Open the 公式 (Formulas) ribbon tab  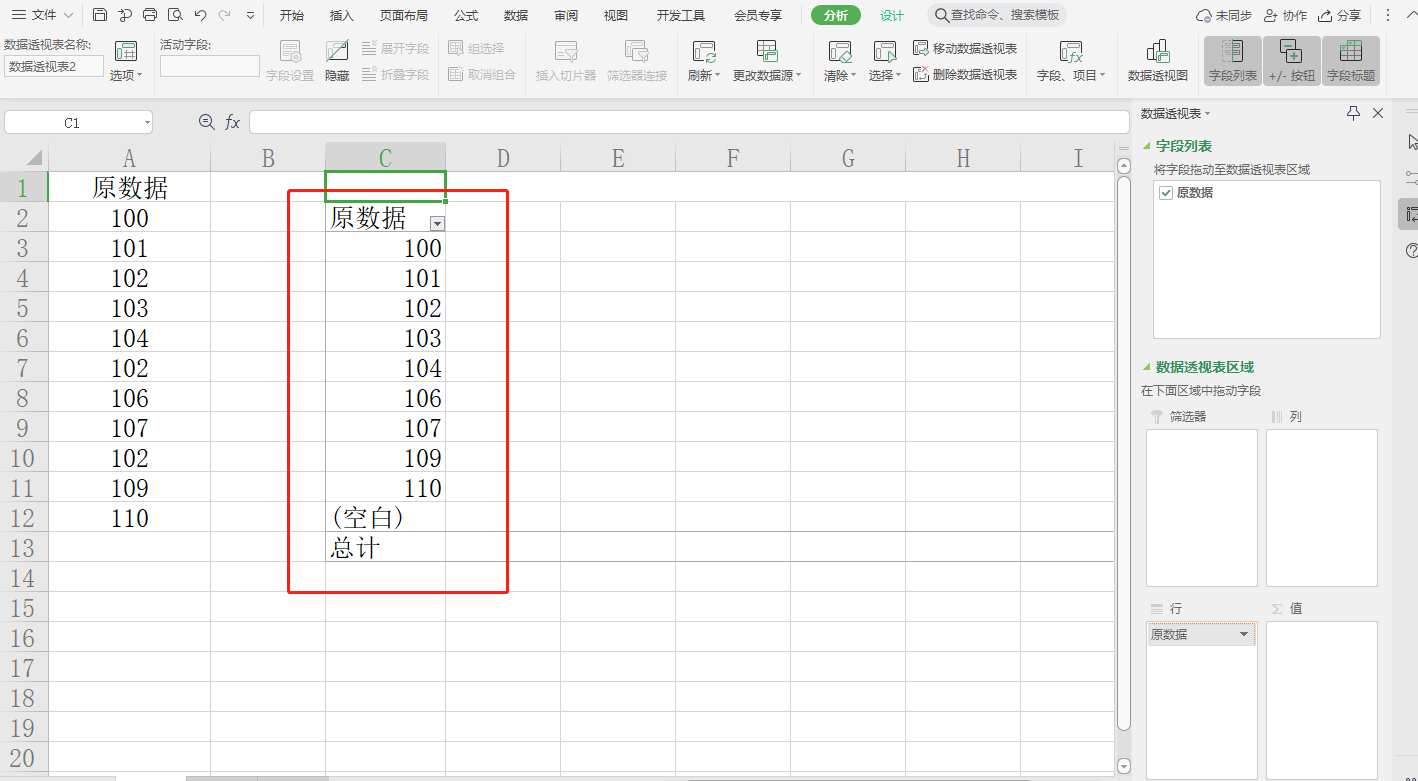tap(465, 15)
